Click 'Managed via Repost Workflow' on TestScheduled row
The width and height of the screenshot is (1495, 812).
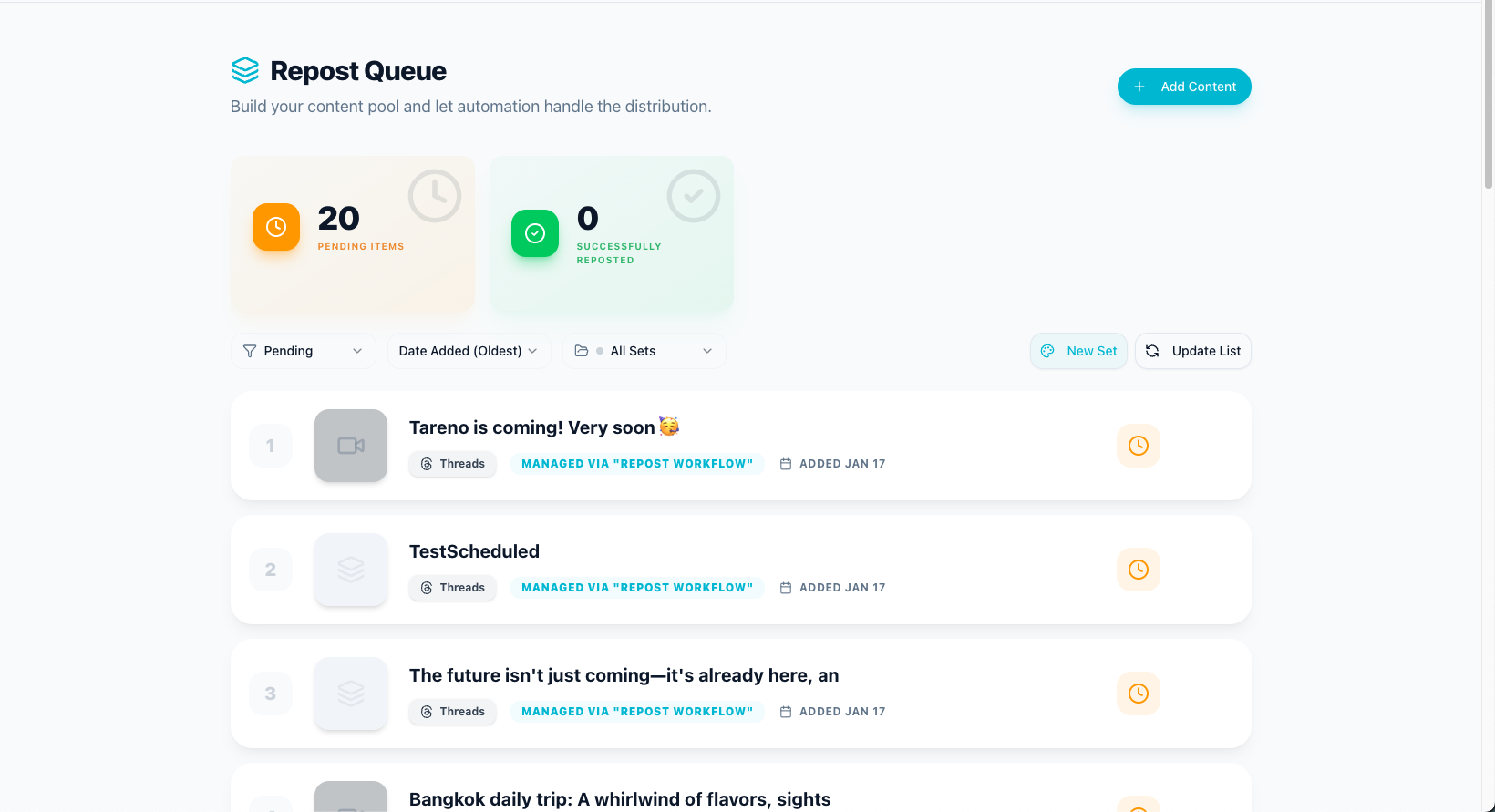[x=637, y=588]
